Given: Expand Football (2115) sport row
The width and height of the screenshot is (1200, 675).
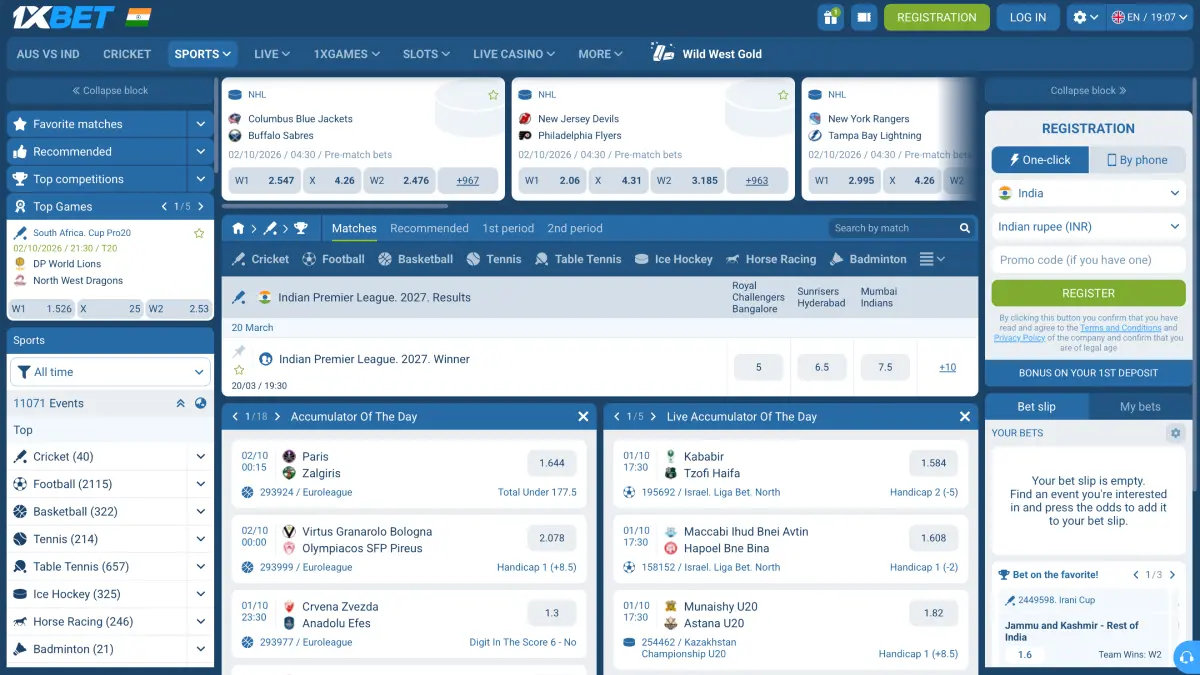Looking at the screenshot, I should click(x=201, y=484).
